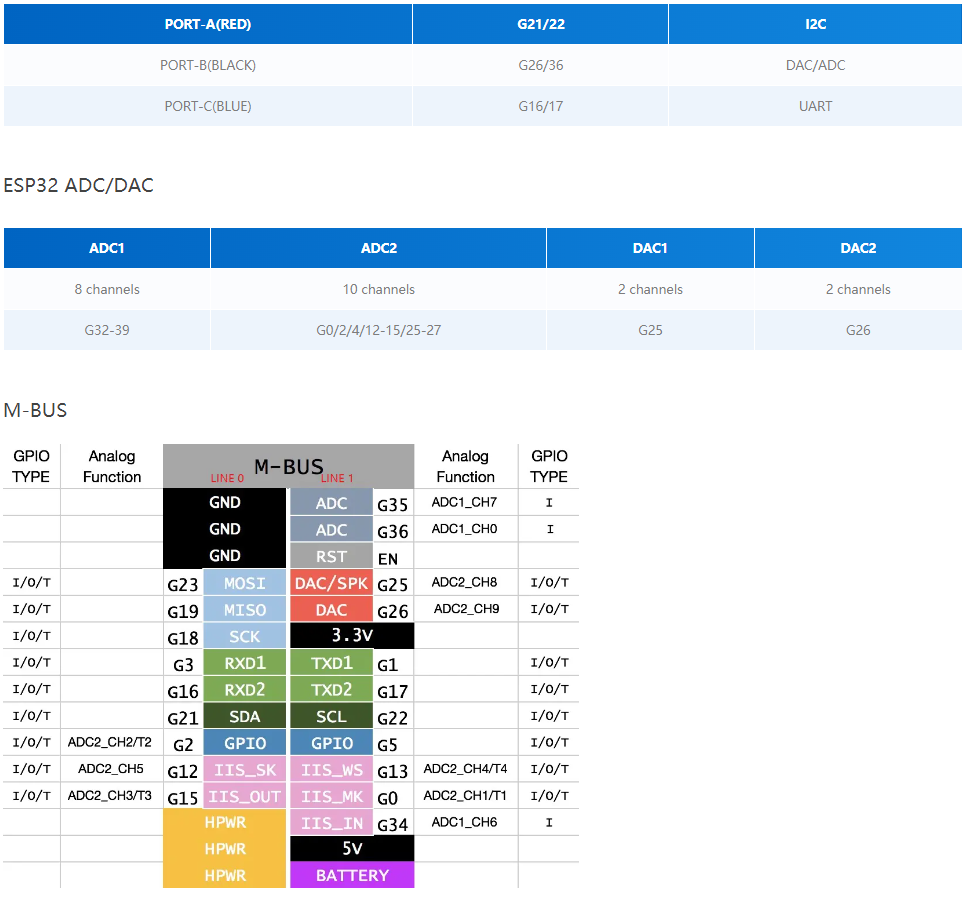
Task: Click the blue MOSI pin block
Action: (245, 583)
